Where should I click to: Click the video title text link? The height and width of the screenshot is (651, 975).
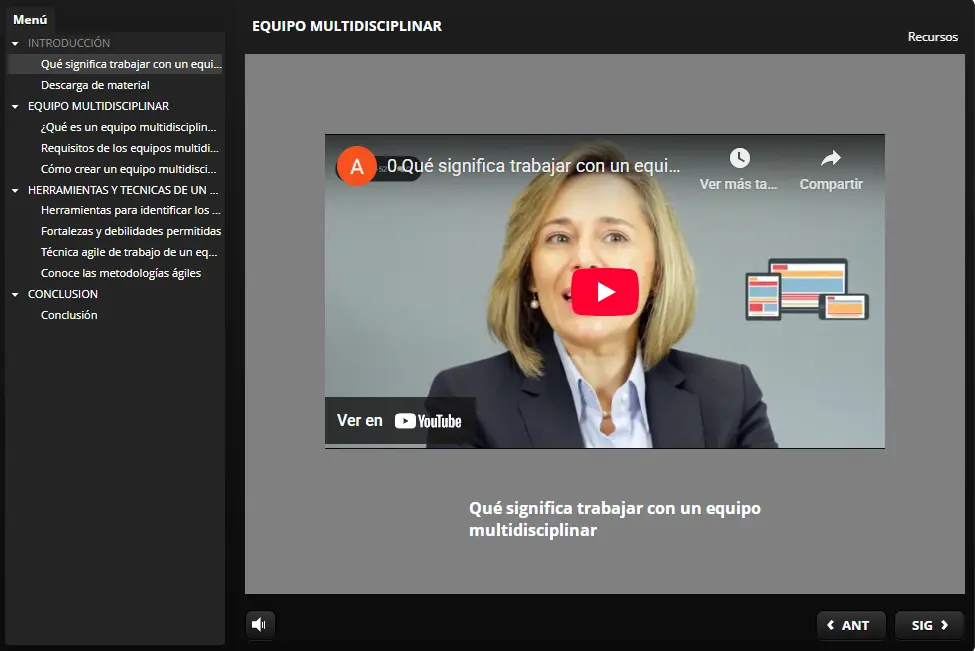click(533, 166)
